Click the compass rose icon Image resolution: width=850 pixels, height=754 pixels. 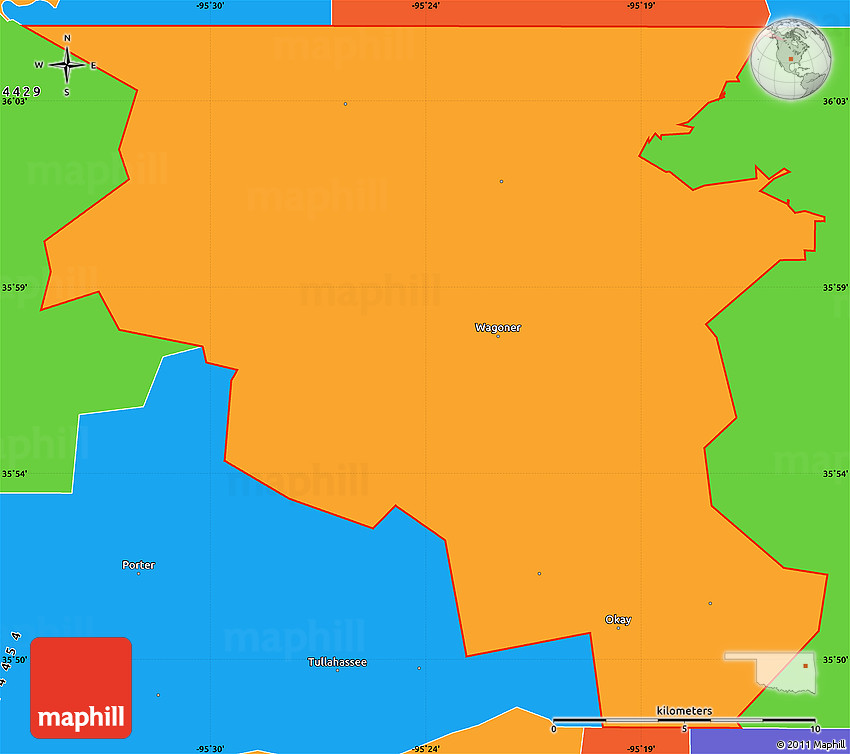click(x=67, y=66)
